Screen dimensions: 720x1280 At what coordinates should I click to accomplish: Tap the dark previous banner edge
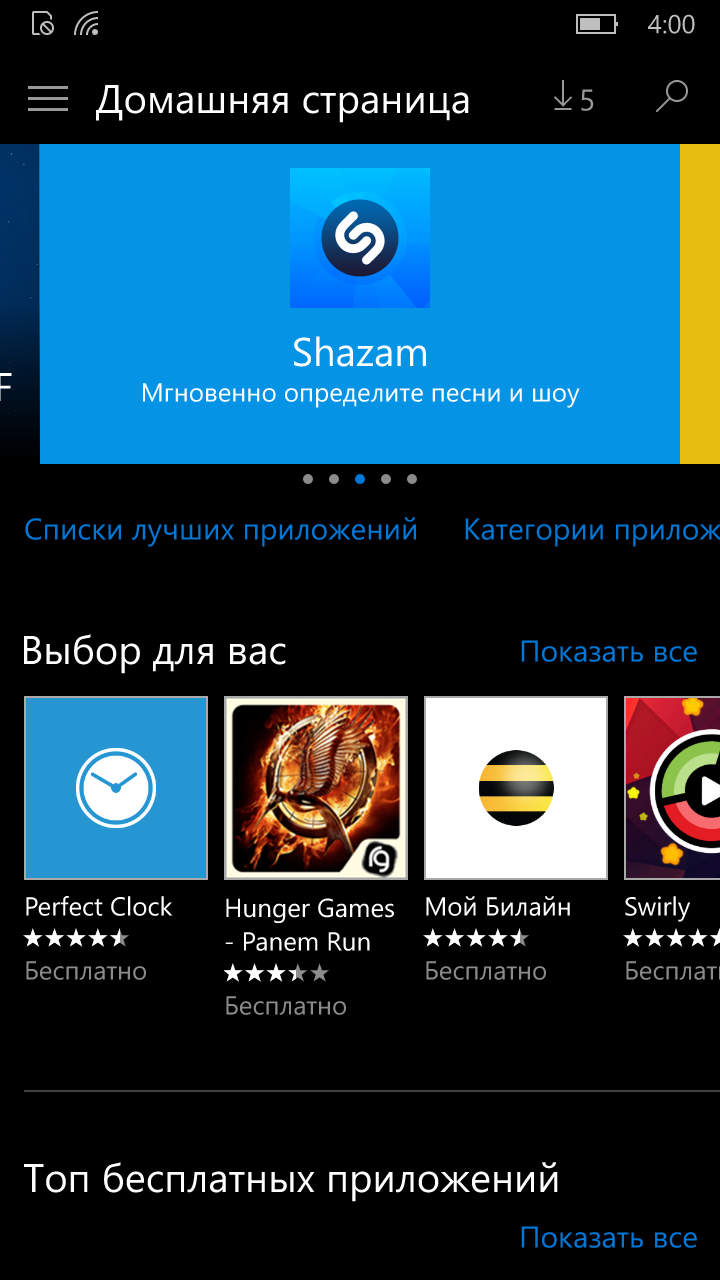pyautogui.click(x=19, y=304)
